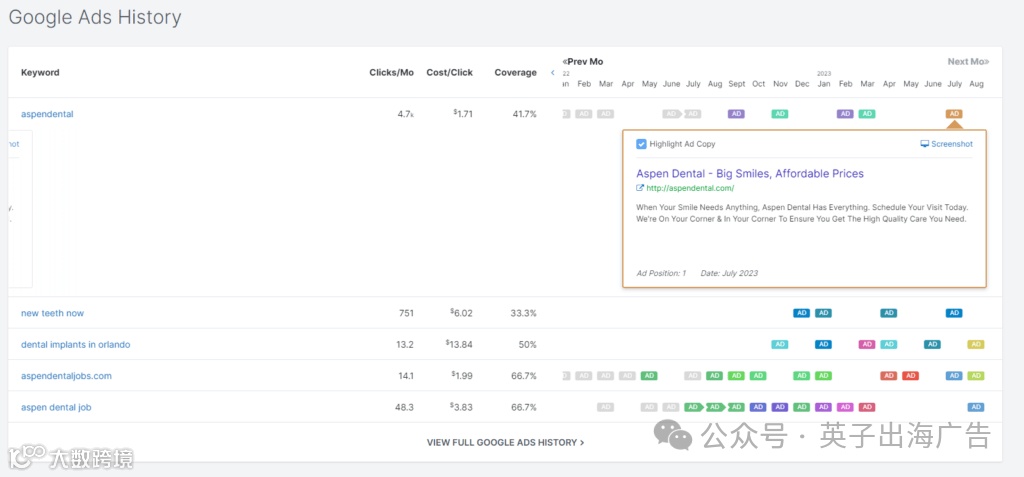Viewport: 1024px width, 477px height.
Task: Sort by the Keyword column header
Action: pyautogui.click(x=40, y=73)
